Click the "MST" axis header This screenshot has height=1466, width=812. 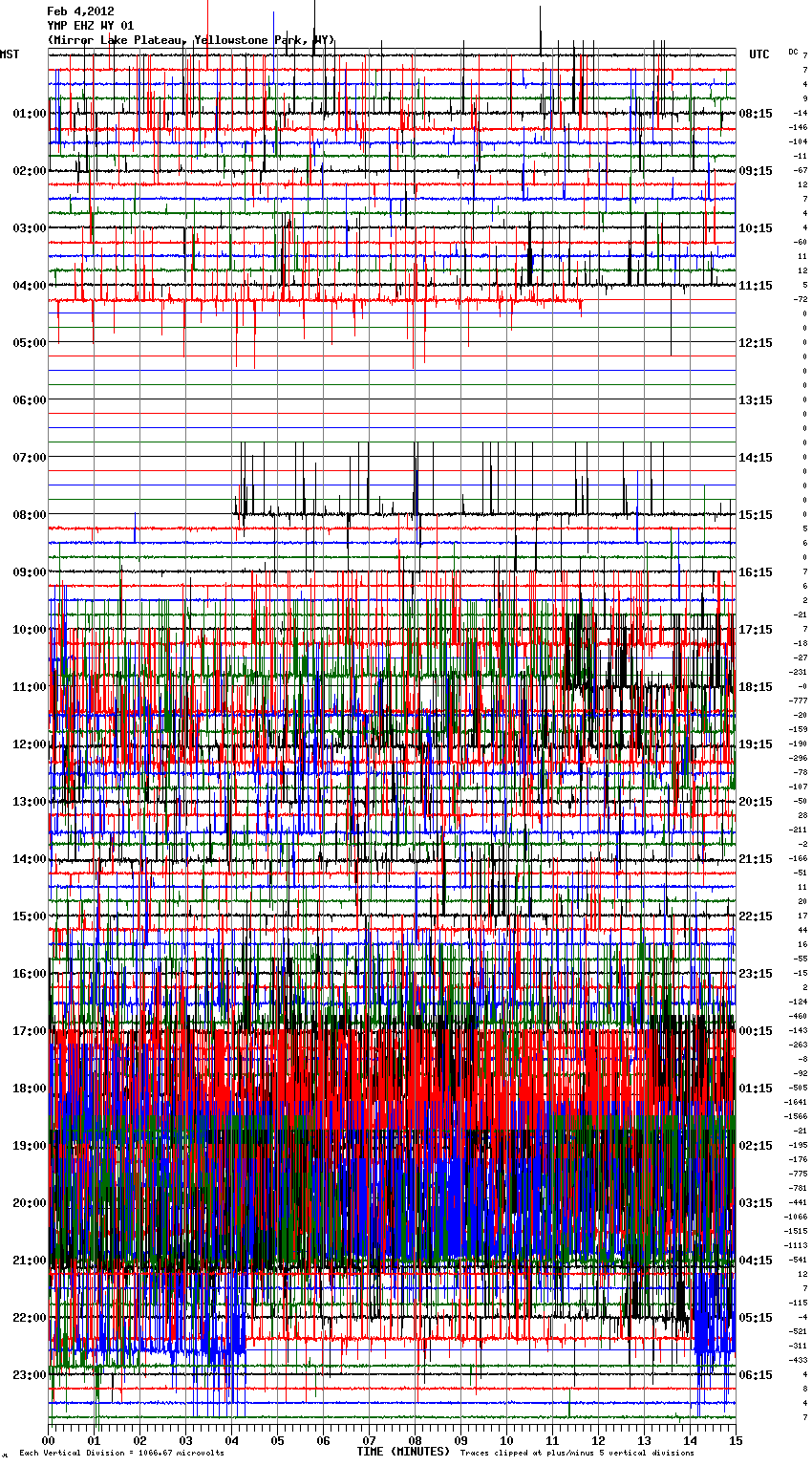[x=10, y=54]
